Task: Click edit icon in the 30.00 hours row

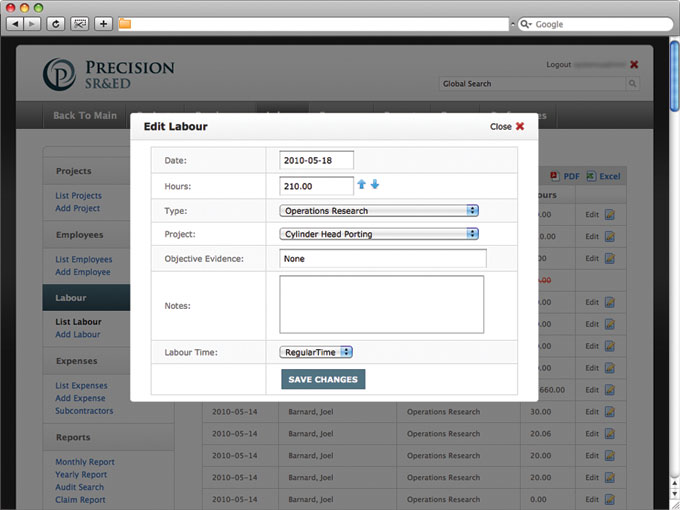Action: [610, 412]
